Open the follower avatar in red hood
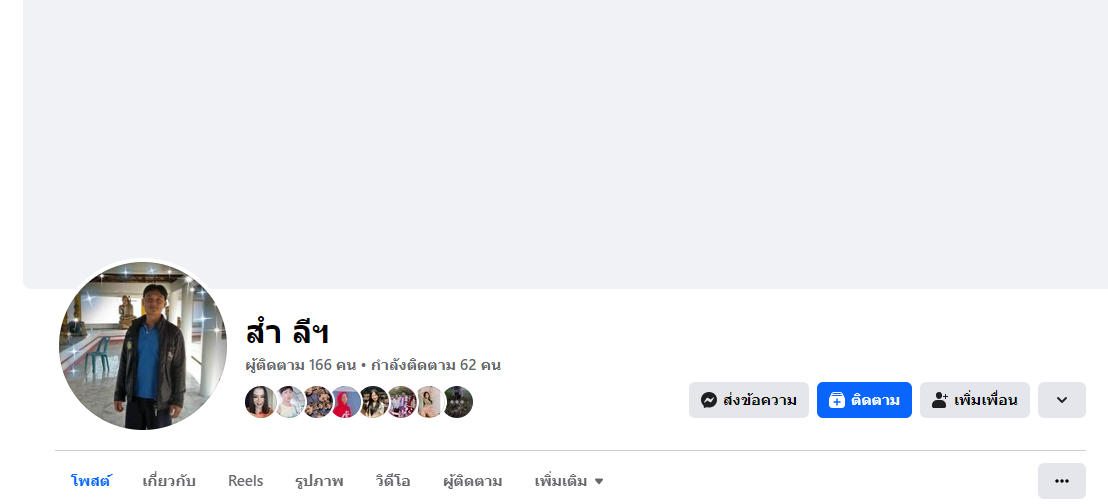 pos(346,402)
